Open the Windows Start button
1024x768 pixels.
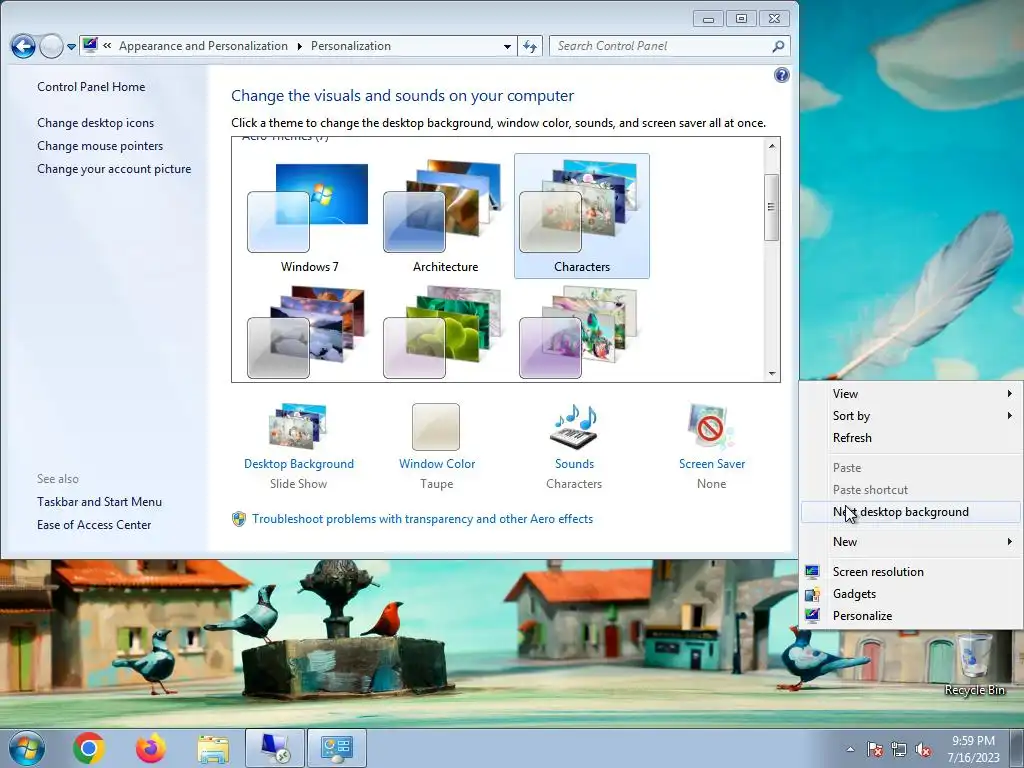click(27, 748)
